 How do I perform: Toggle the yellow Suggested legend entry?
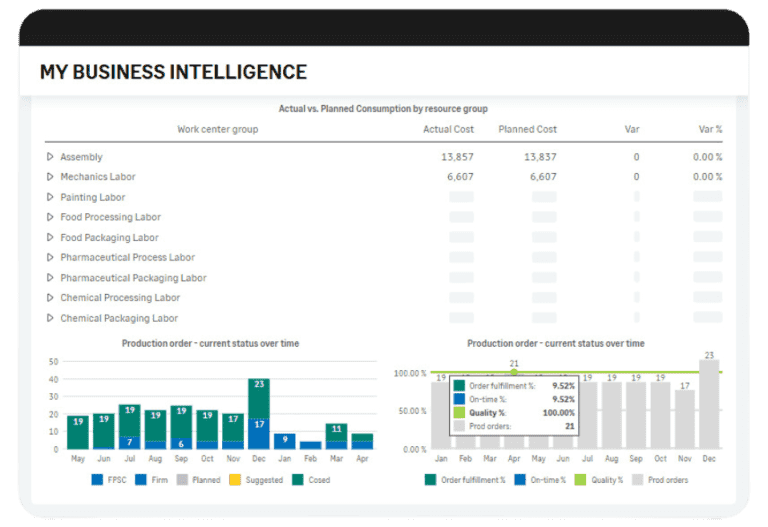[x=236, y=480]
